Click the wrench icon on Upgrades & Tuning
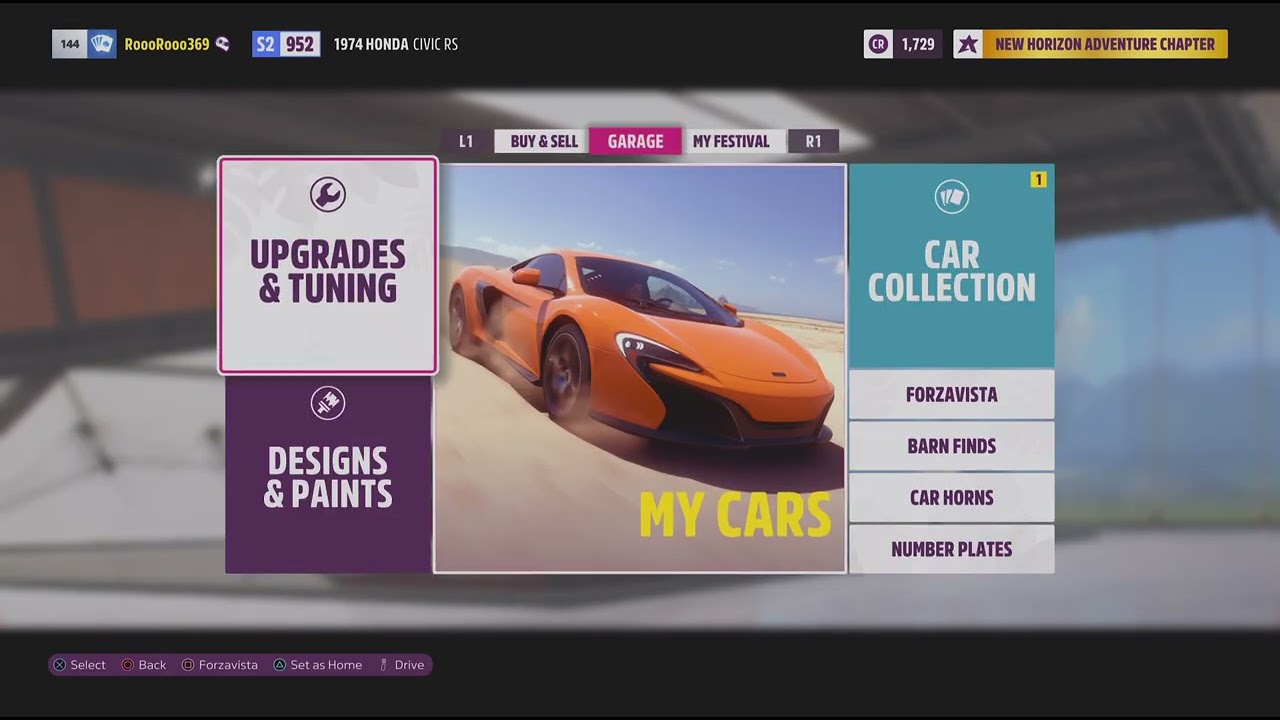The height and width of the screenshot is (720, 1280). click(328, 194)
